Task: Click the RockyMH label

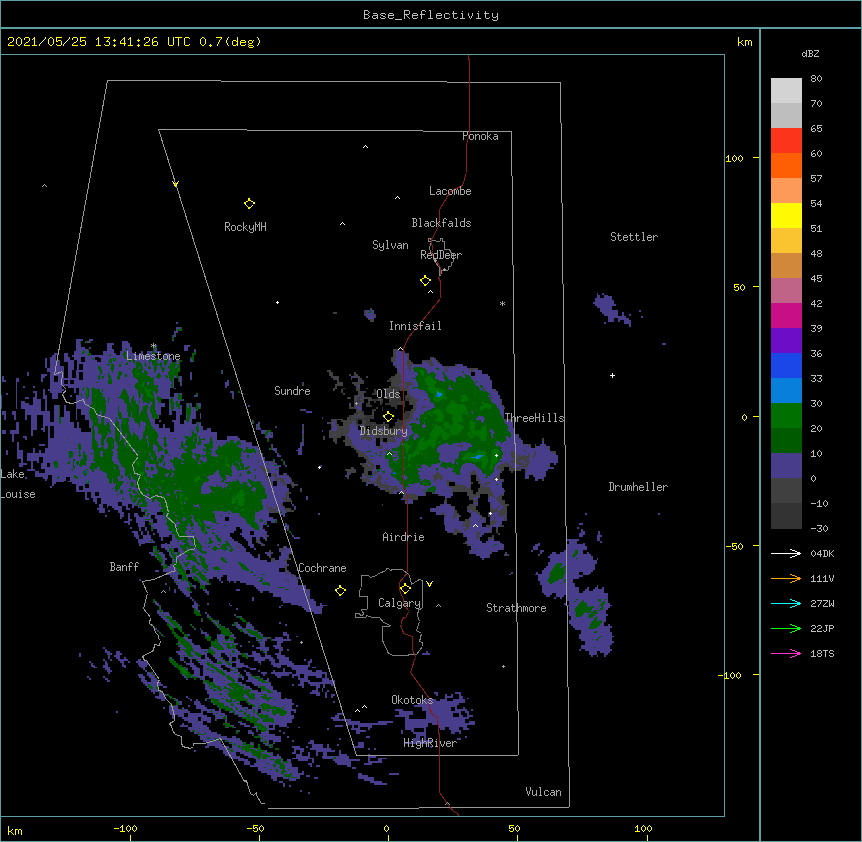Action: coord(245,227)
